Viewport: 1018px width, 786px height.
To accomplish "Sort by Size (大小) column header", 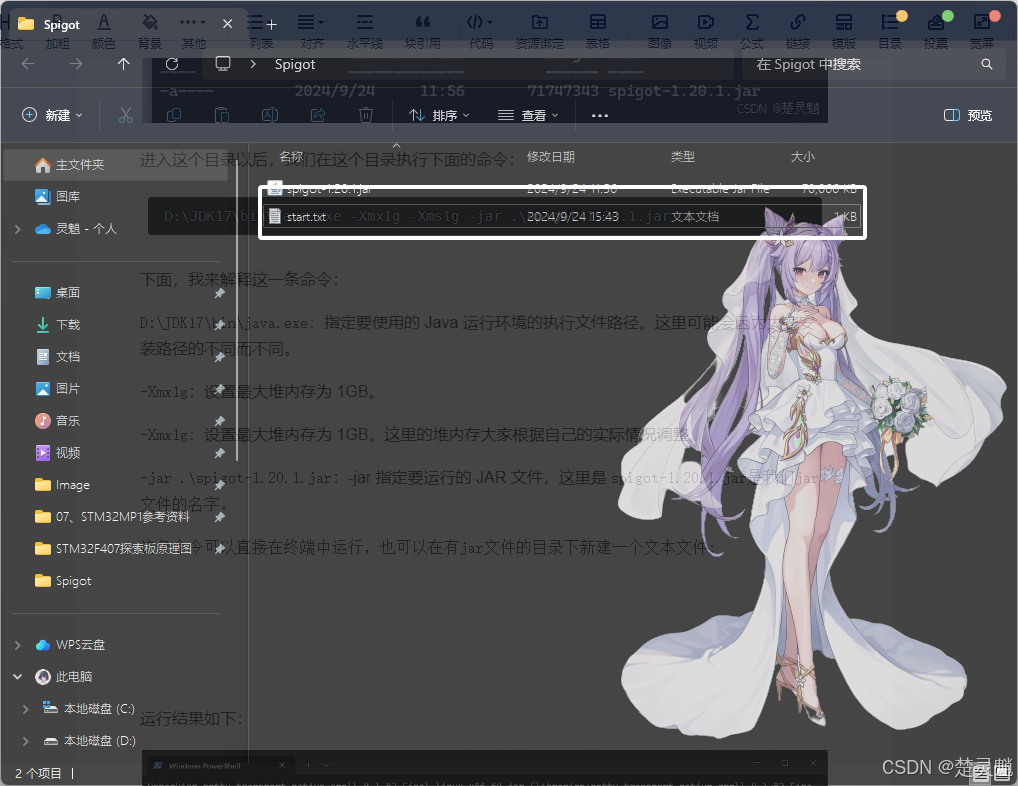I will pyautogui.click(x=802, y=156).
